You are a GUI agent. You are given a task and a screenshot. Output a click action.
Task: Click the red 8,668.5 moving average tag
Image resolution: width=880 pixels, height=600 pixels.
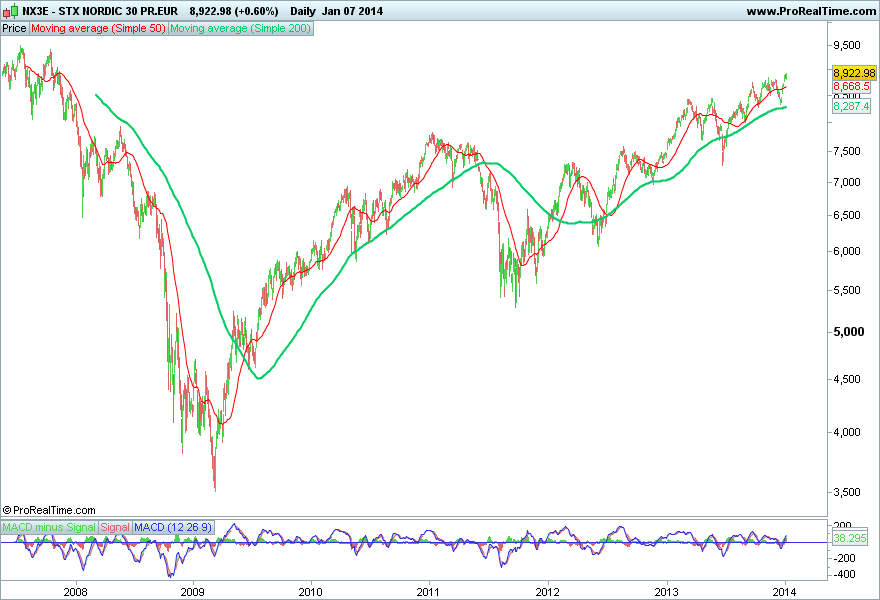point(851,86)
